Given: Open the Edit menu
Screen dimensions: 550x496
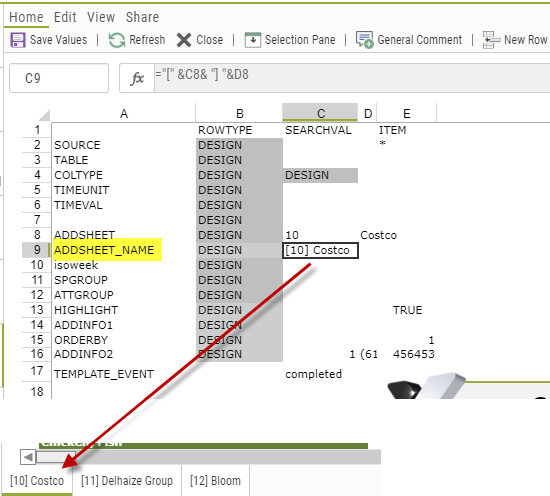Looking at the screenshot, I should [x=65, y=17].
